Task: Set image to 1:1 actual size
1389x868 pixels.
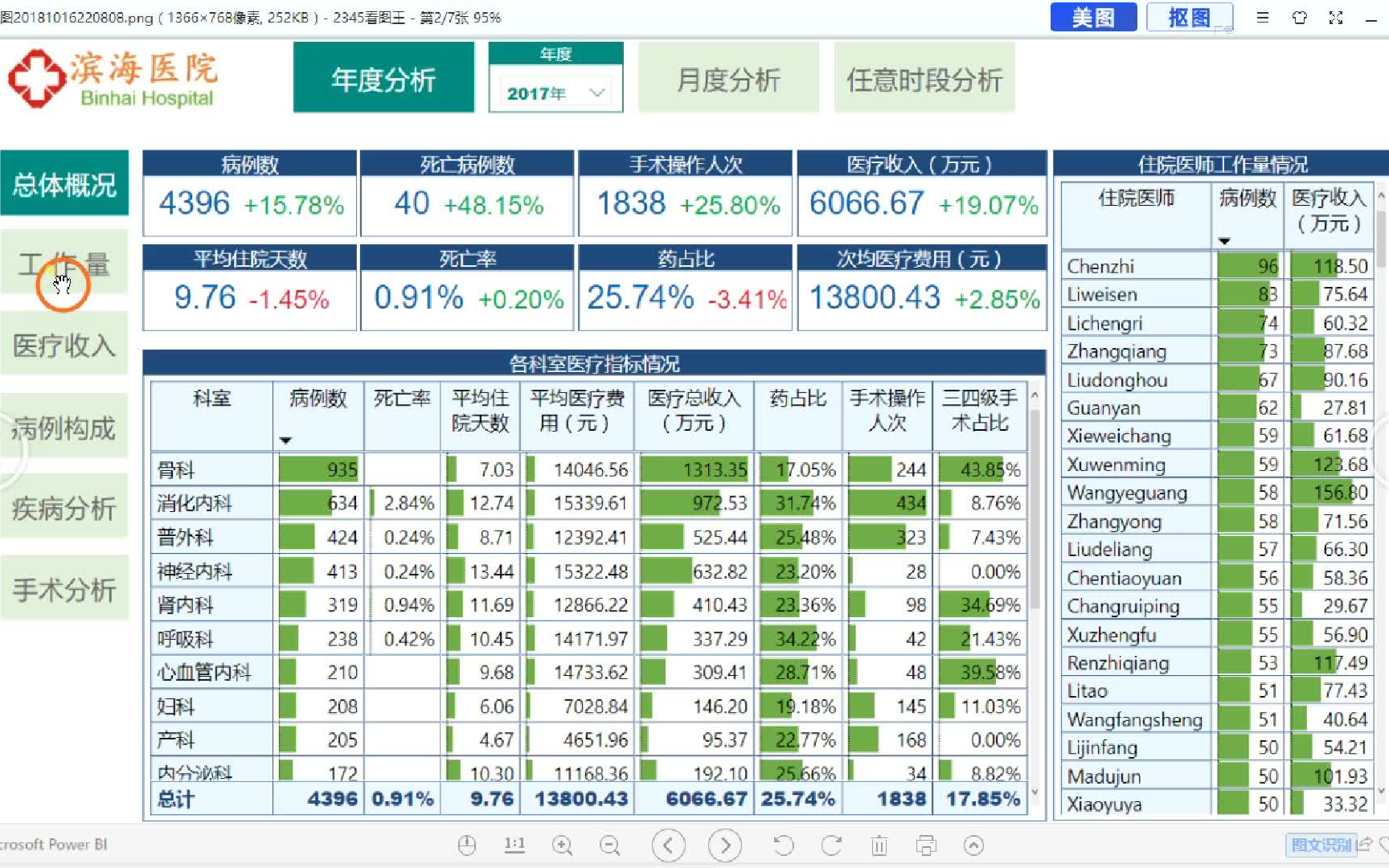Action: pos(514,845)
